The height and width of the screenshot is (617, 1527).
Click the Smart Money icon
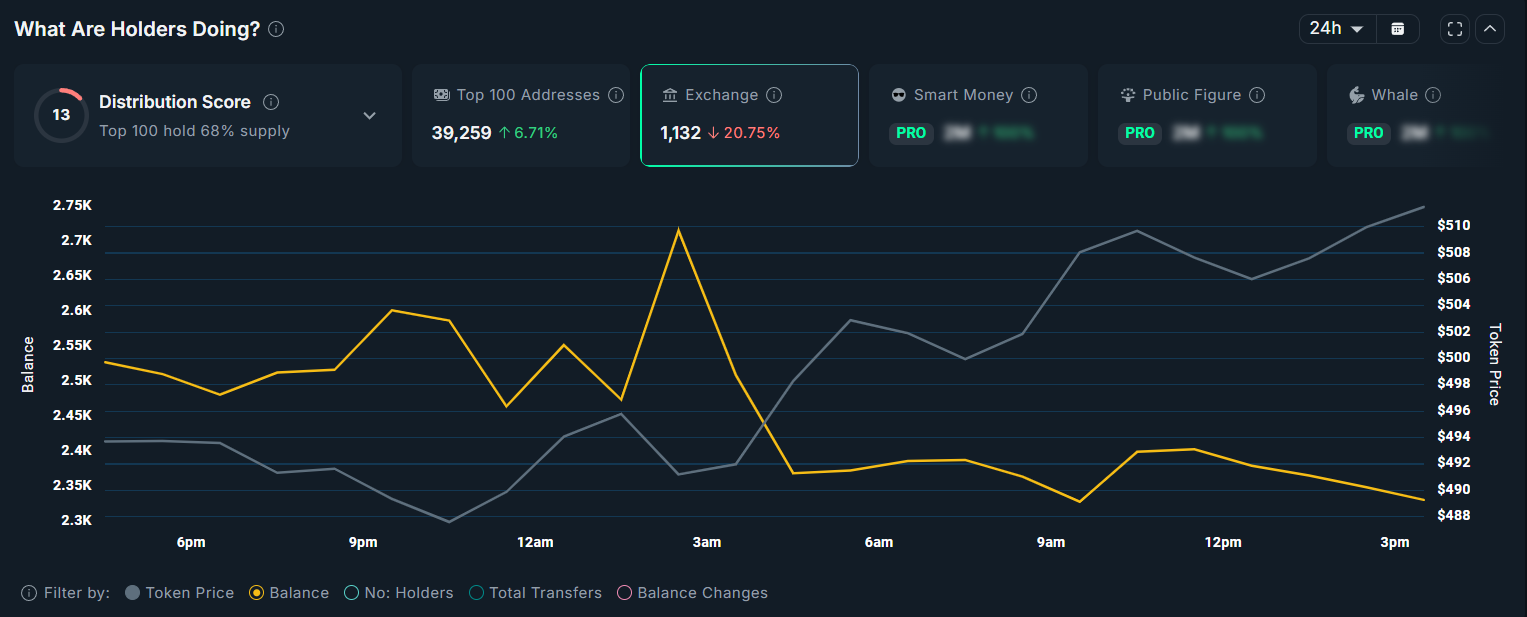point(897,94)
